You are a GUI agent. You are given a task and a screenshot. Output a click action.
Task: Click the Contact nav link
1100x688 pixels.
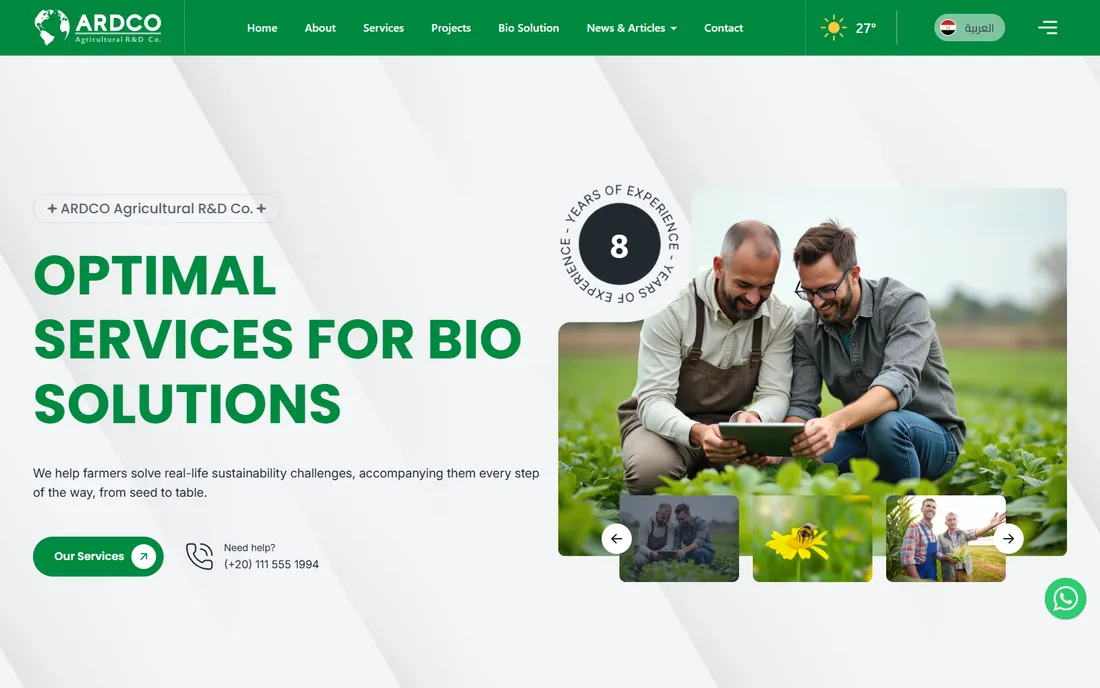723,28
